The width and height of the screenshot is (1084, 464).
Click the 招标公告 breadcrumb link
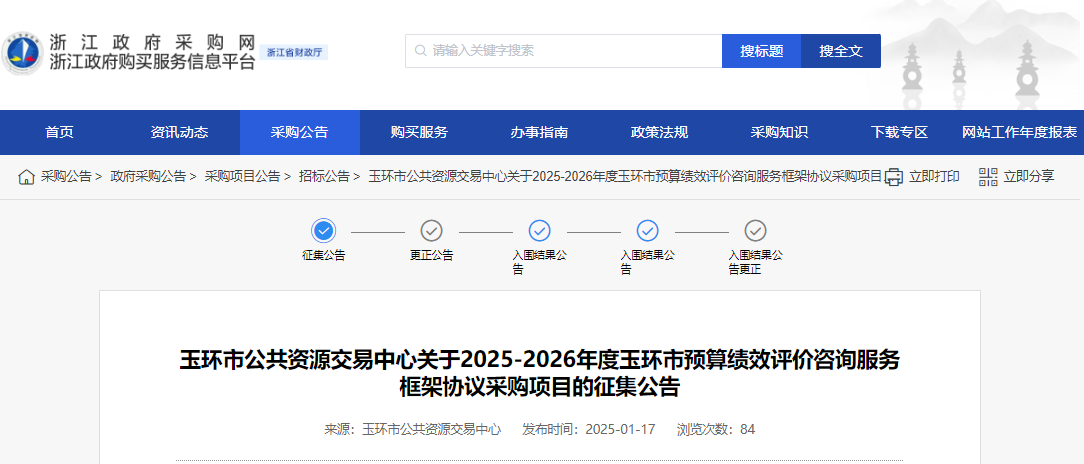tap(324, 177)
